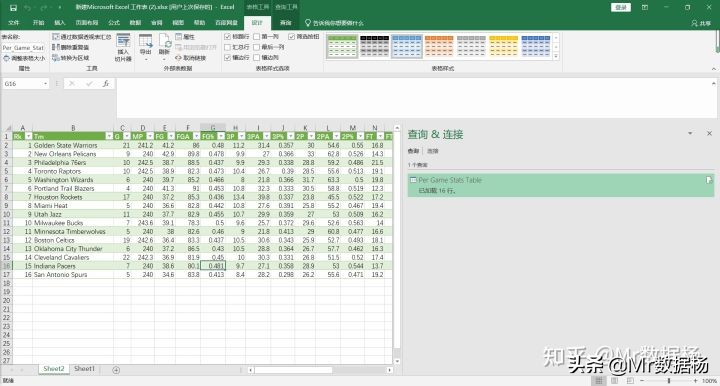Image resolution: width=720 pixels, height=386 pixels.
Task: Click Tell me what you want lightbulb
Action: (x=334, y=22)
